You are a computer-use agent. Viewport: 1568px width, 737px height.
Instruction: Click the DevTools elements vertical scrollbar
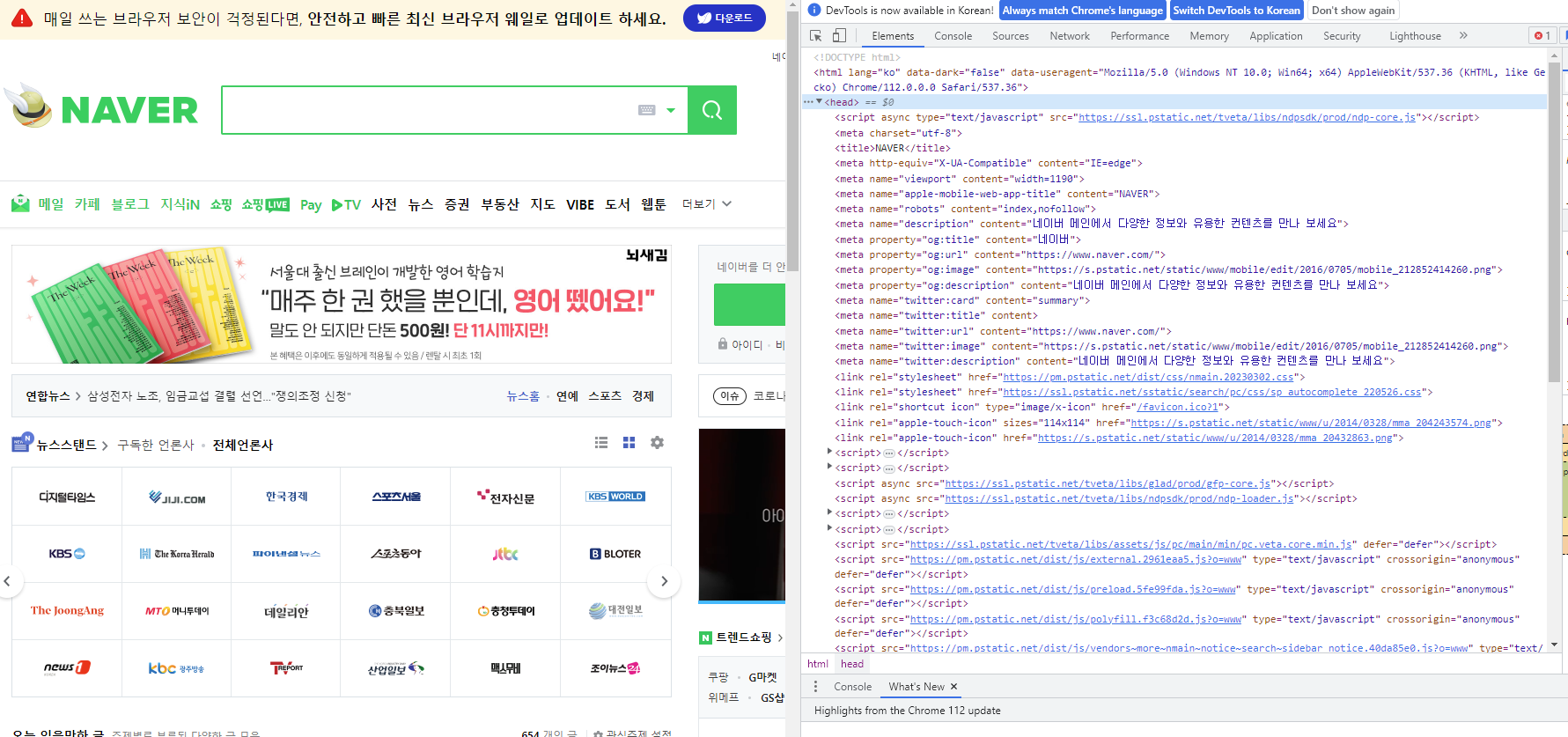point(1554,220)
